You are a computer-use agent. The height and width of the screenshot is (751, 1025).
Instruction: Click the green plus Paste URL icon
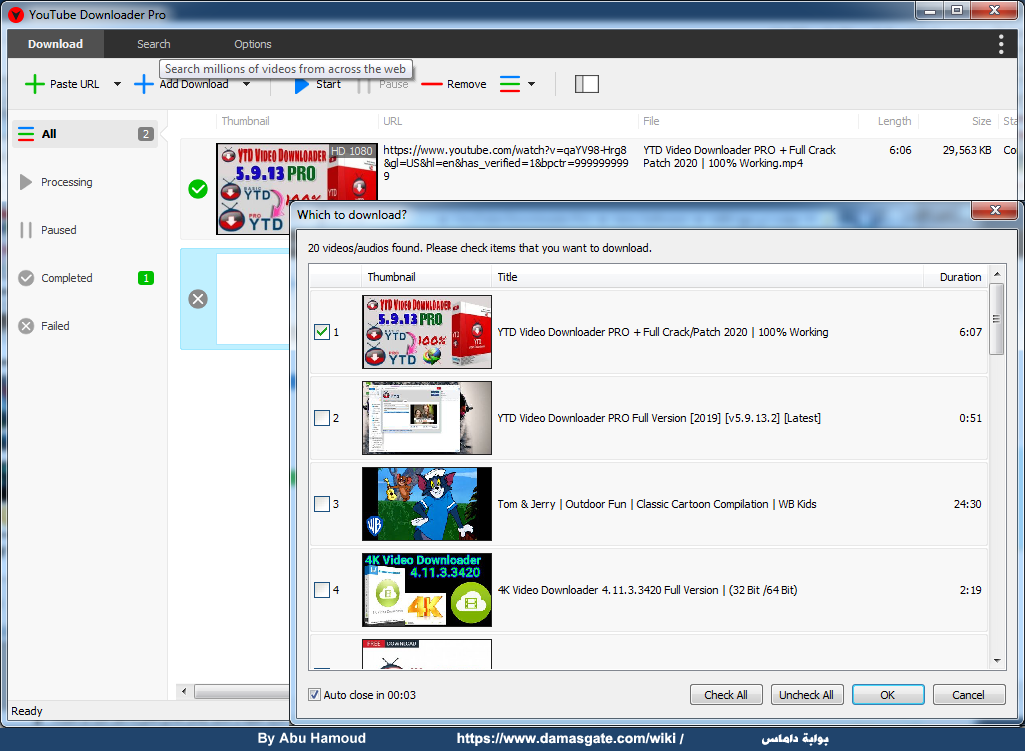[34, 84]
